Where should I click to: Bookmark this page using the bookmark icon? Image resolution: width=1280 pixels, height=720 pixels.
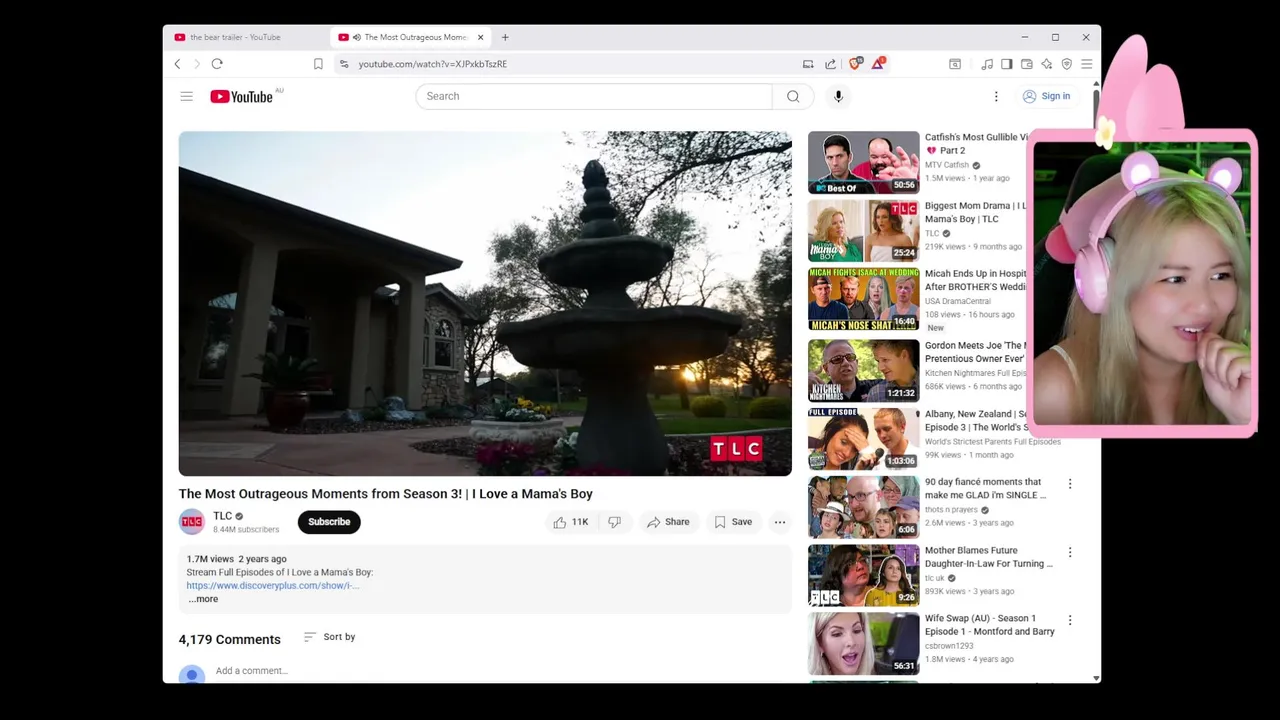[x=318, y=64]
